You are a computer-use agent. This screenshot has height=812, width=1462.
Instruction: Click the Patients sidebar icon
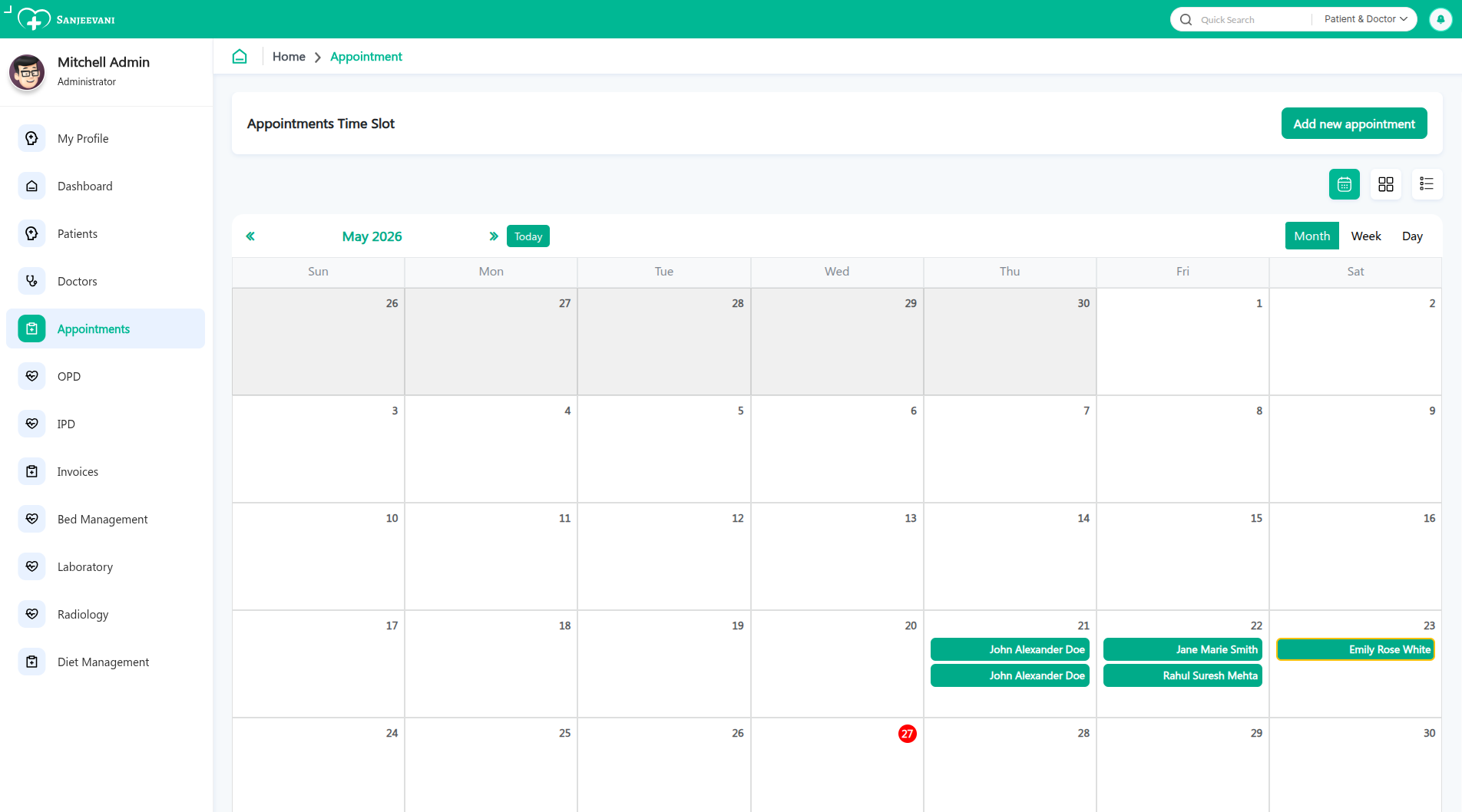(x=31, y=233)
